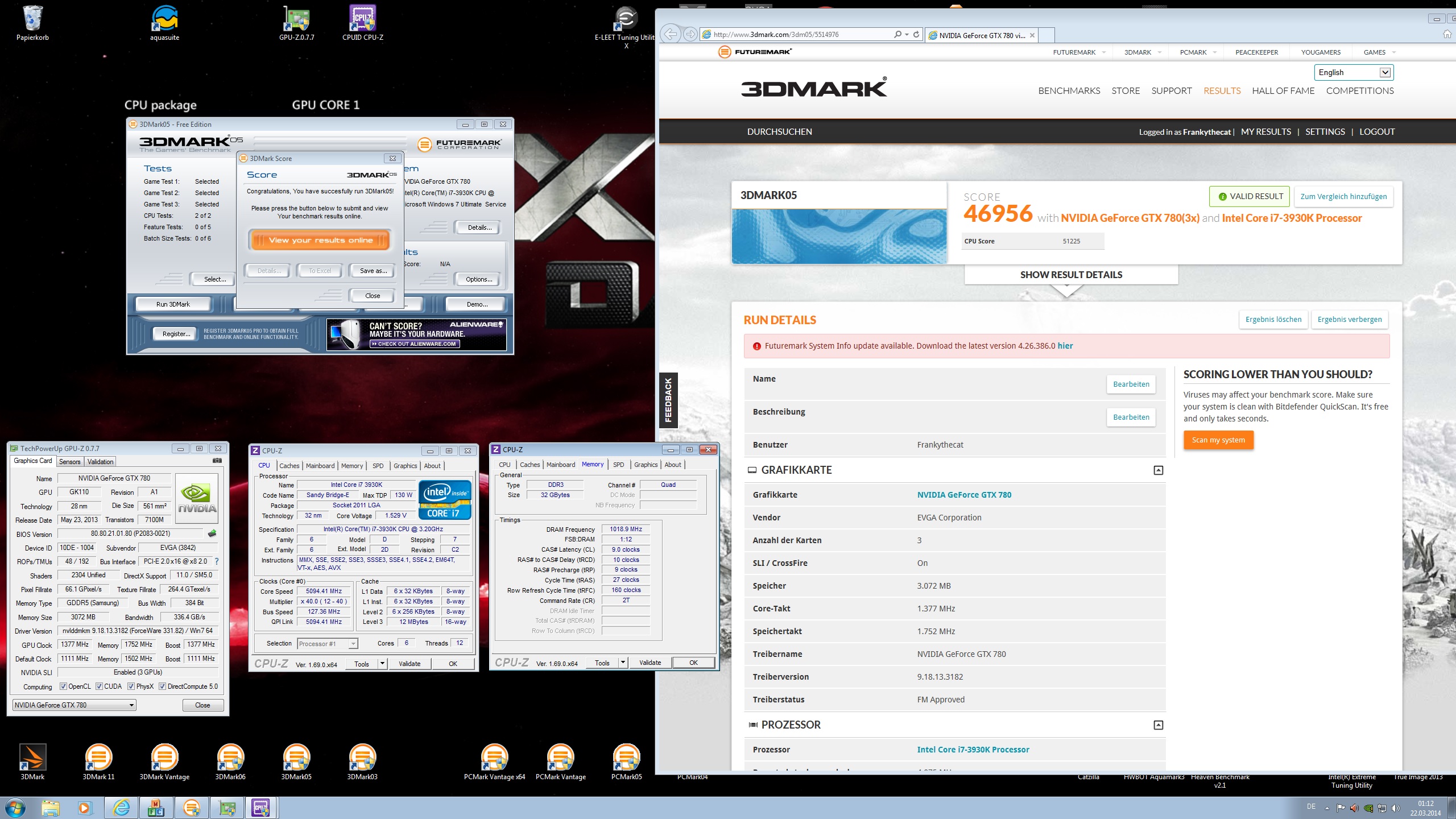
Task: Click the Ergebnis löschen button
Action: [1273, 320]
